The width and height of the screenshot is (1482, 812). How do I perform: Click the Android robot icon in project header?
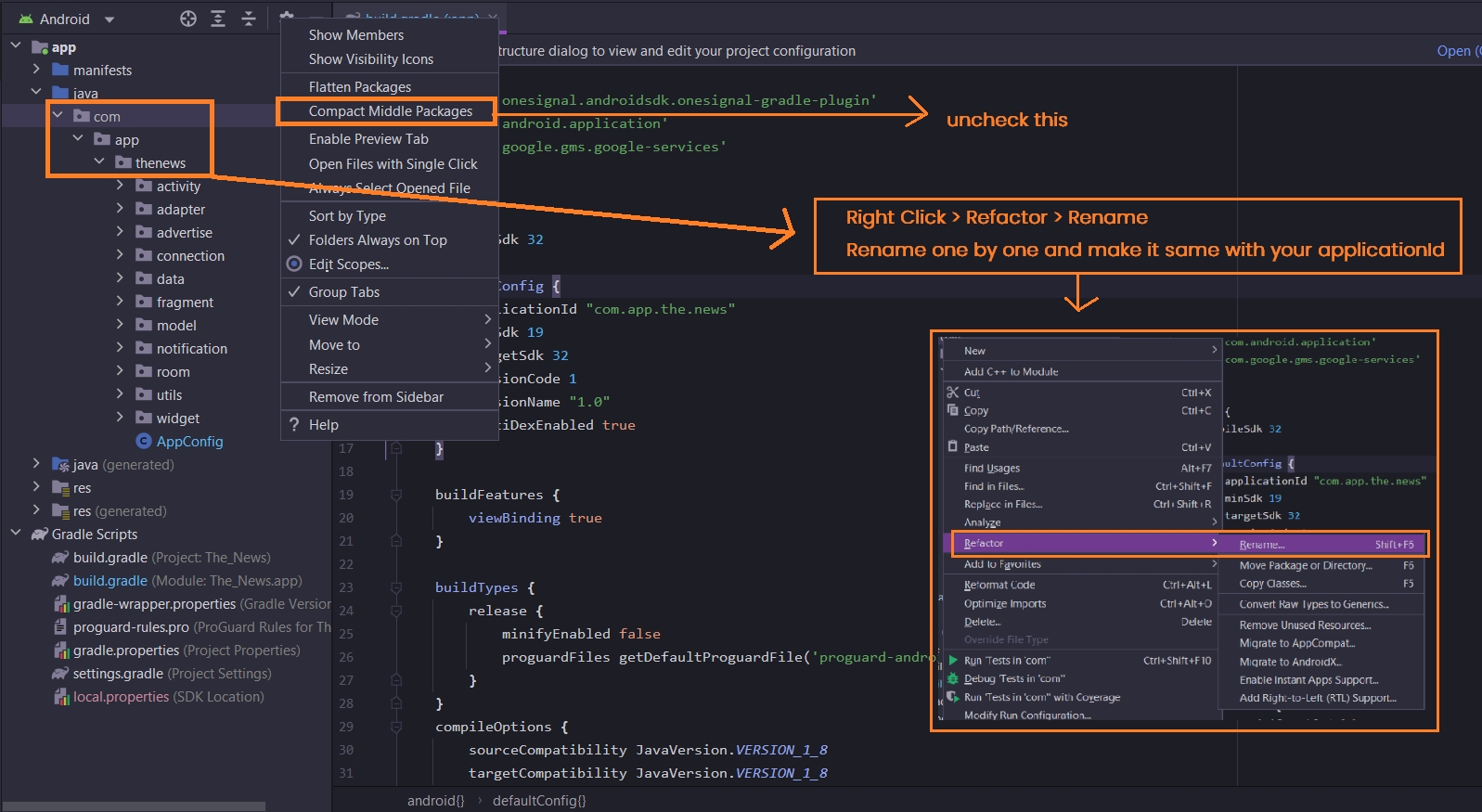tap(26, 19)
